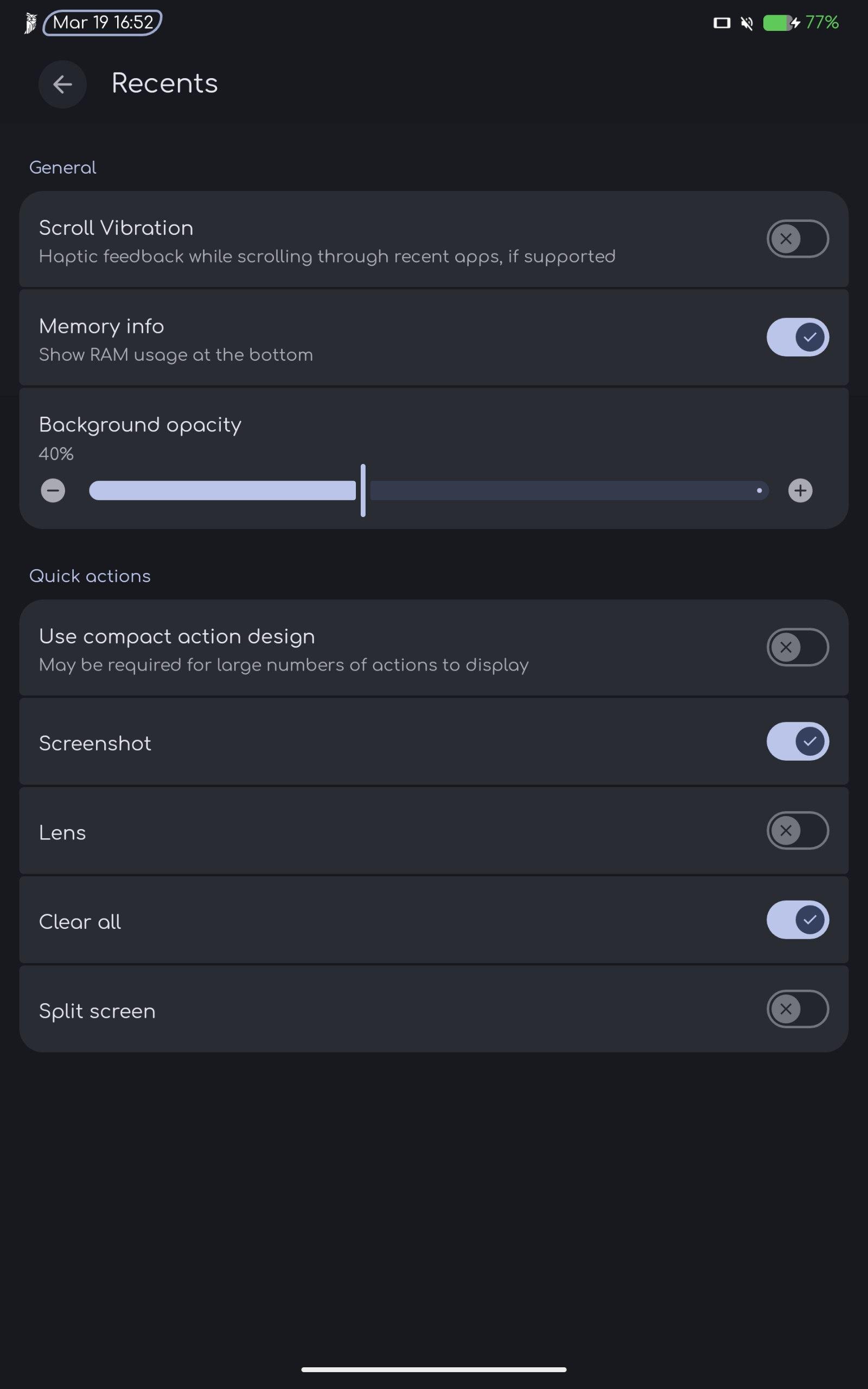Viewport: 868px width, 1389px height.
Task: Tap the home gesture bar at bottom
Action: point(433,1369)
